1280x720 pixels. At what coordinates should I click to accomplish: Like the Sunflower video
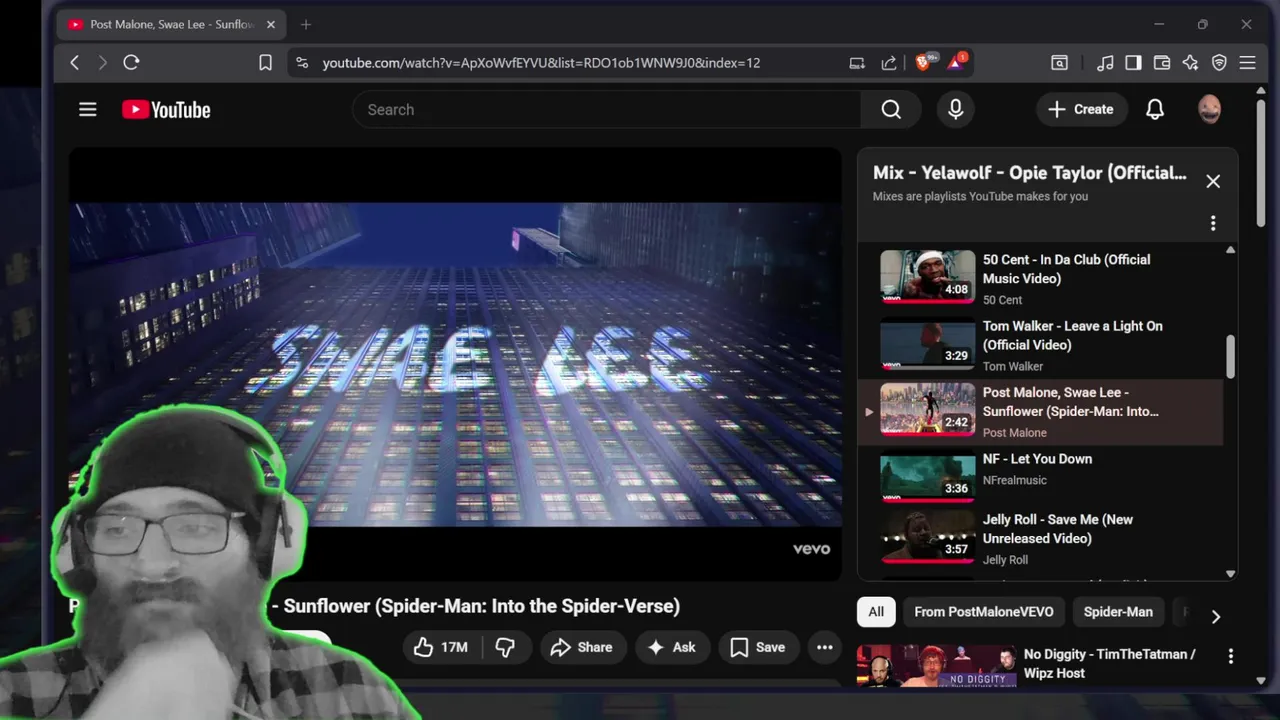441,647
